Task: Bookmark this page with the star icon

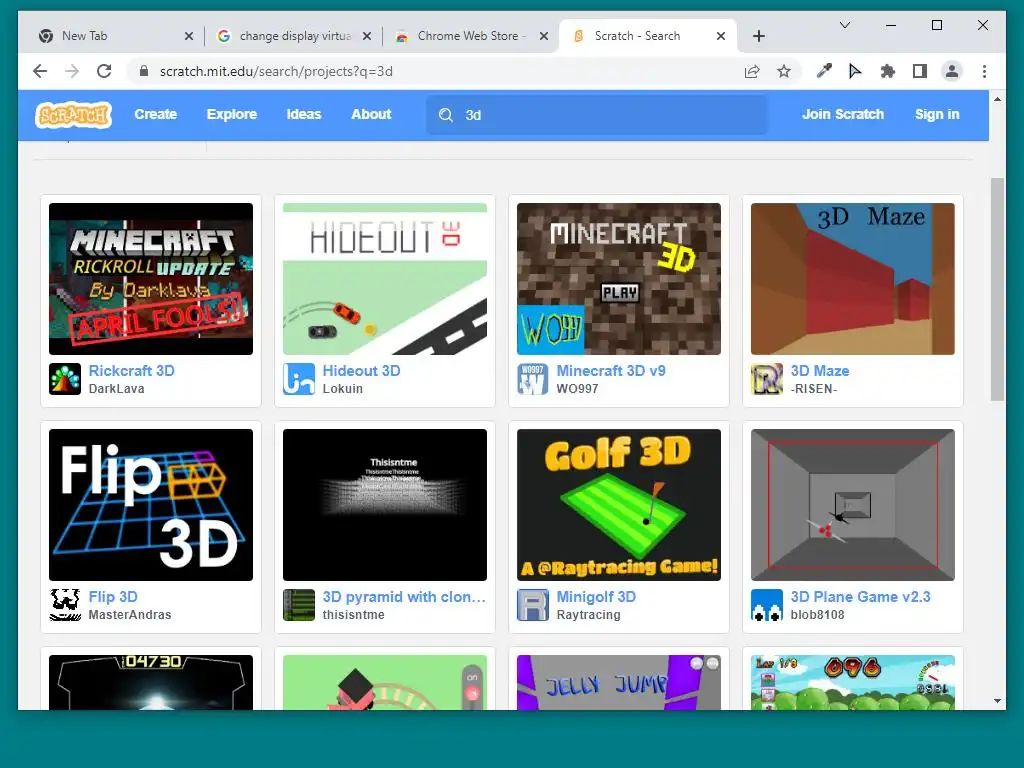Action: [x=784, y=71]
